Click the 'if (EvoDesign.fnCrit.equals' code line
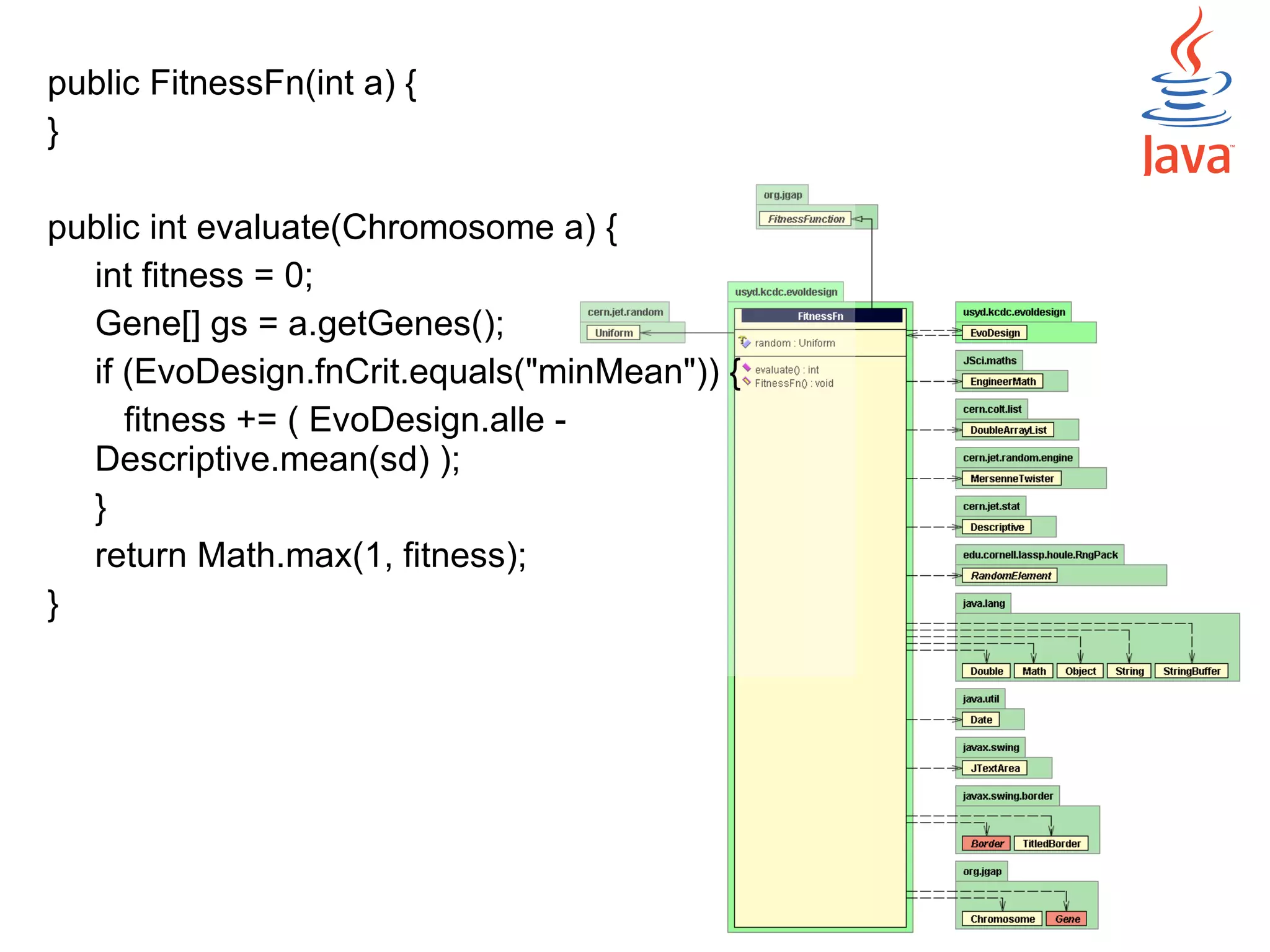Viewport: 1270px width, 952px height. tap(418, 372)
